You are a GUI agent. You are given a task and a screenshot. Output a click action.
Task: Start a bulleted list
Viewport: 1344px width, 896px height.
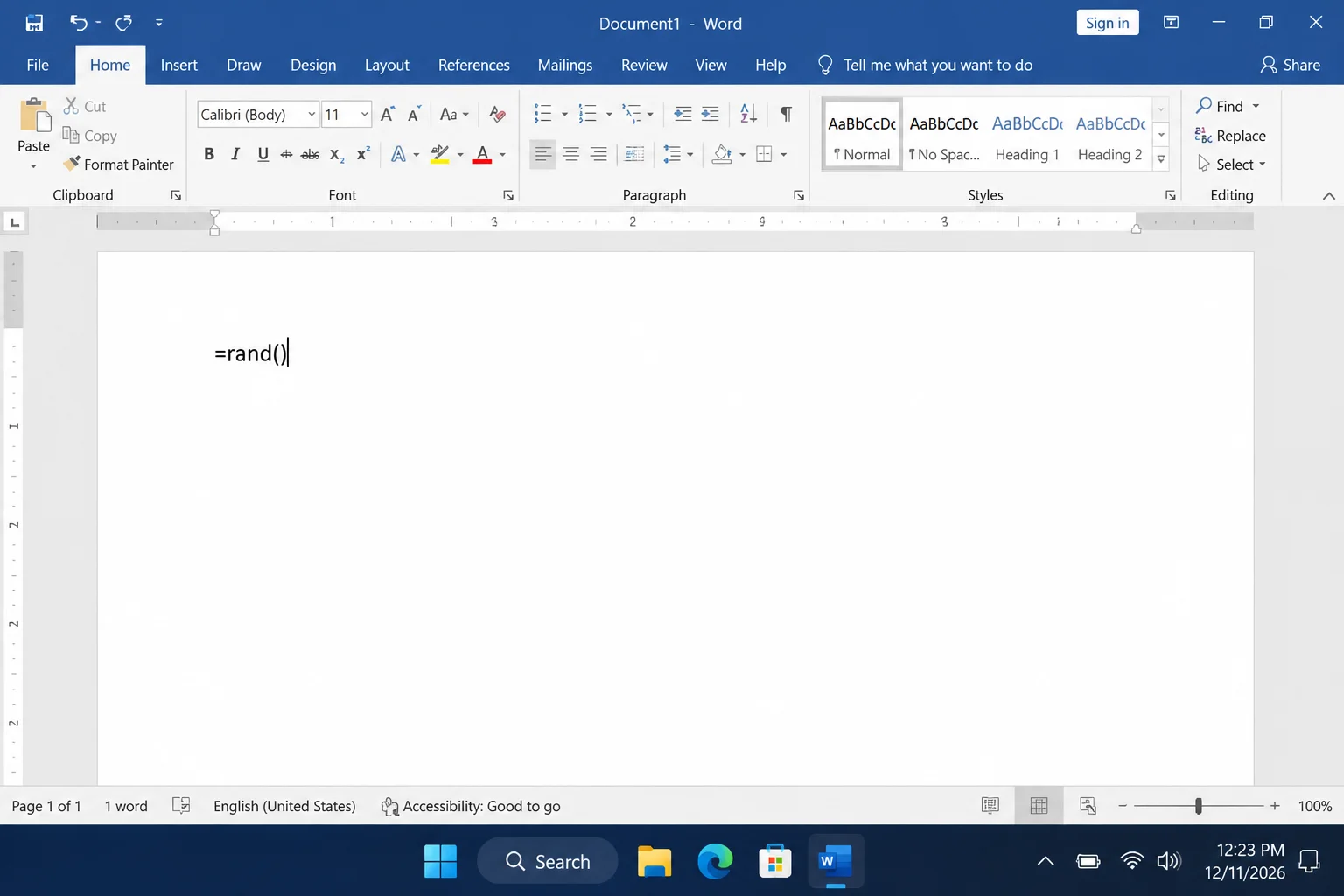click(x=543, y=114)
